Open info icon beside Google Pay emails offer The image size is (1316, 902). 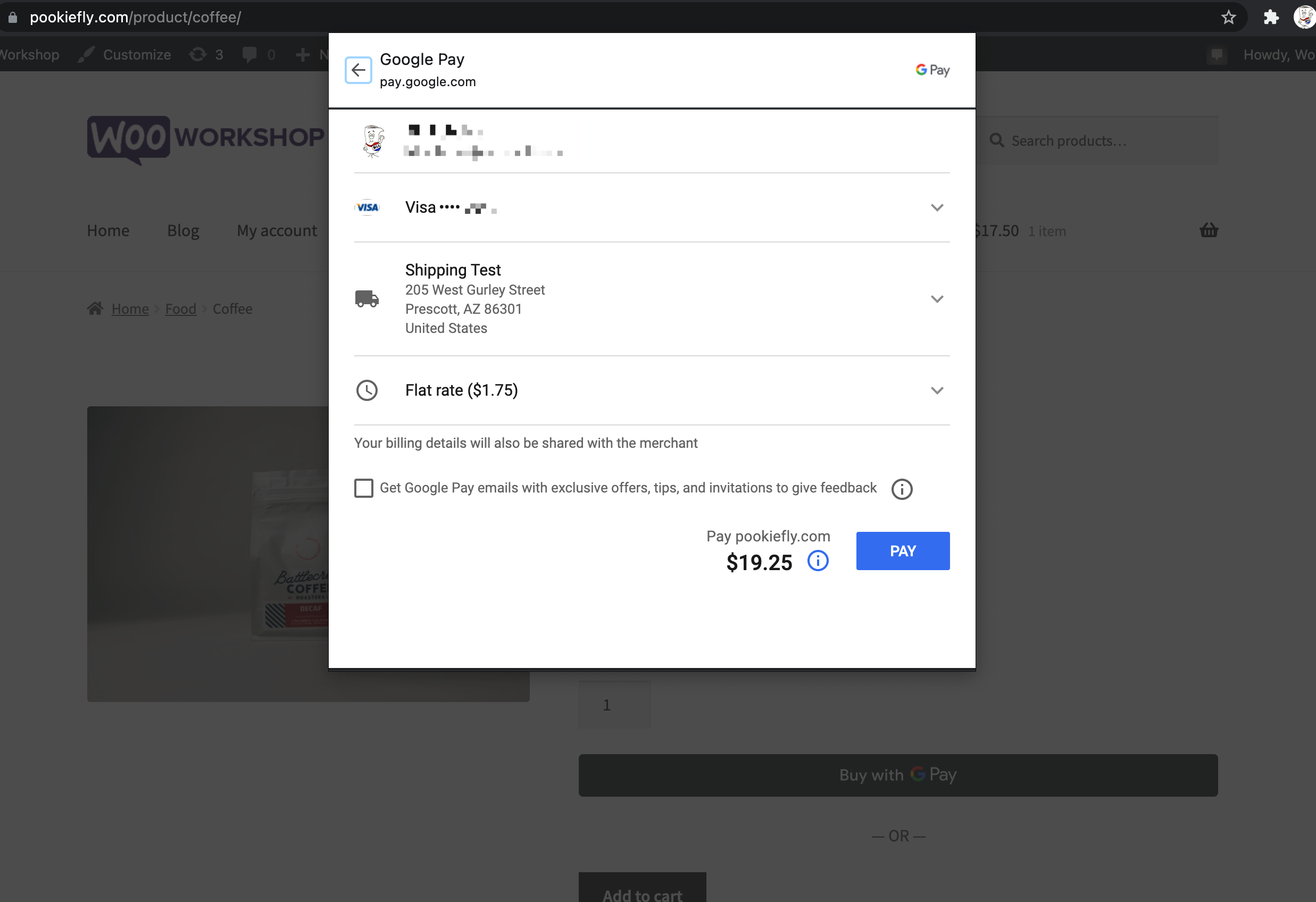coord(902,489)
